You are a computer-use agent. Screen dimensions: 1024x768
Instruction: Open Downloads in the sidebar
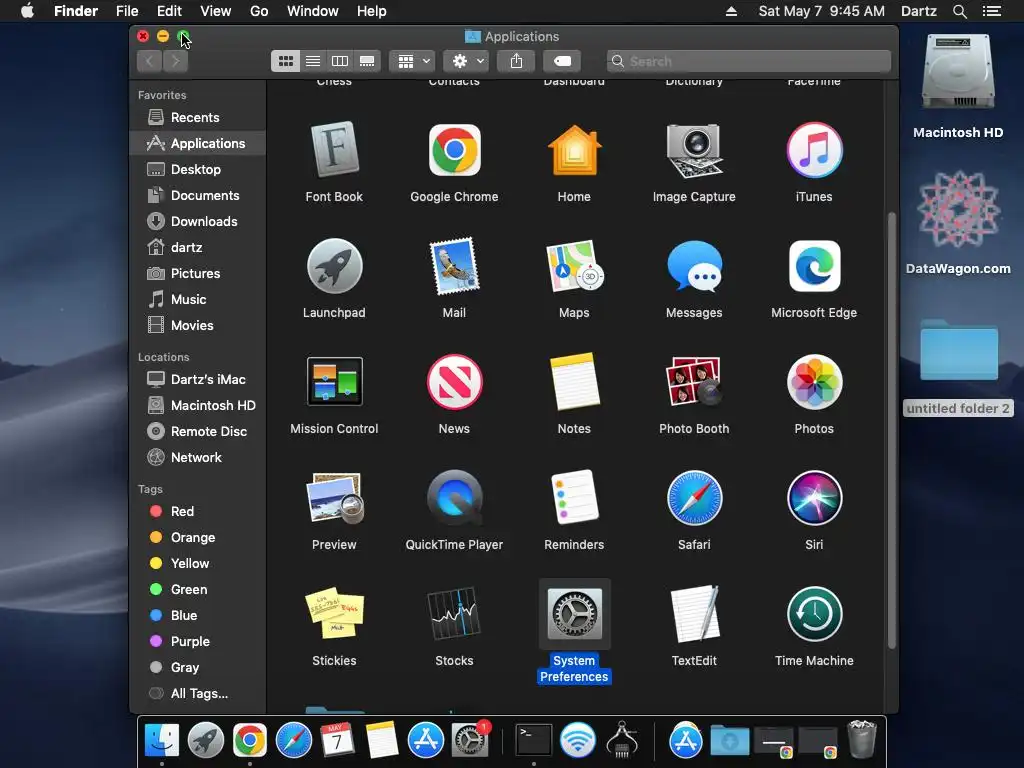(197, 221)
